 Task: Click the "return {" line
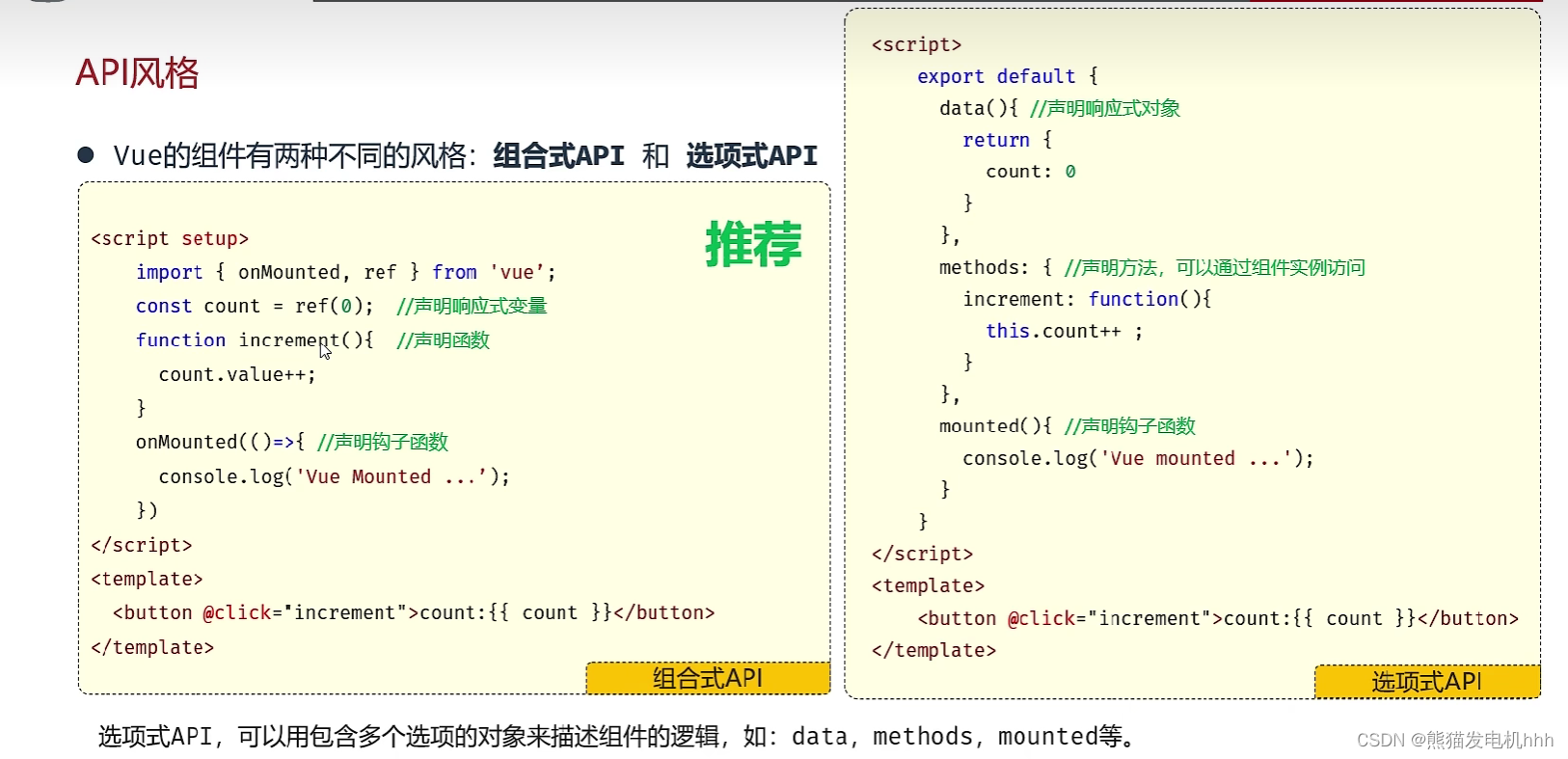point(1008,140)
